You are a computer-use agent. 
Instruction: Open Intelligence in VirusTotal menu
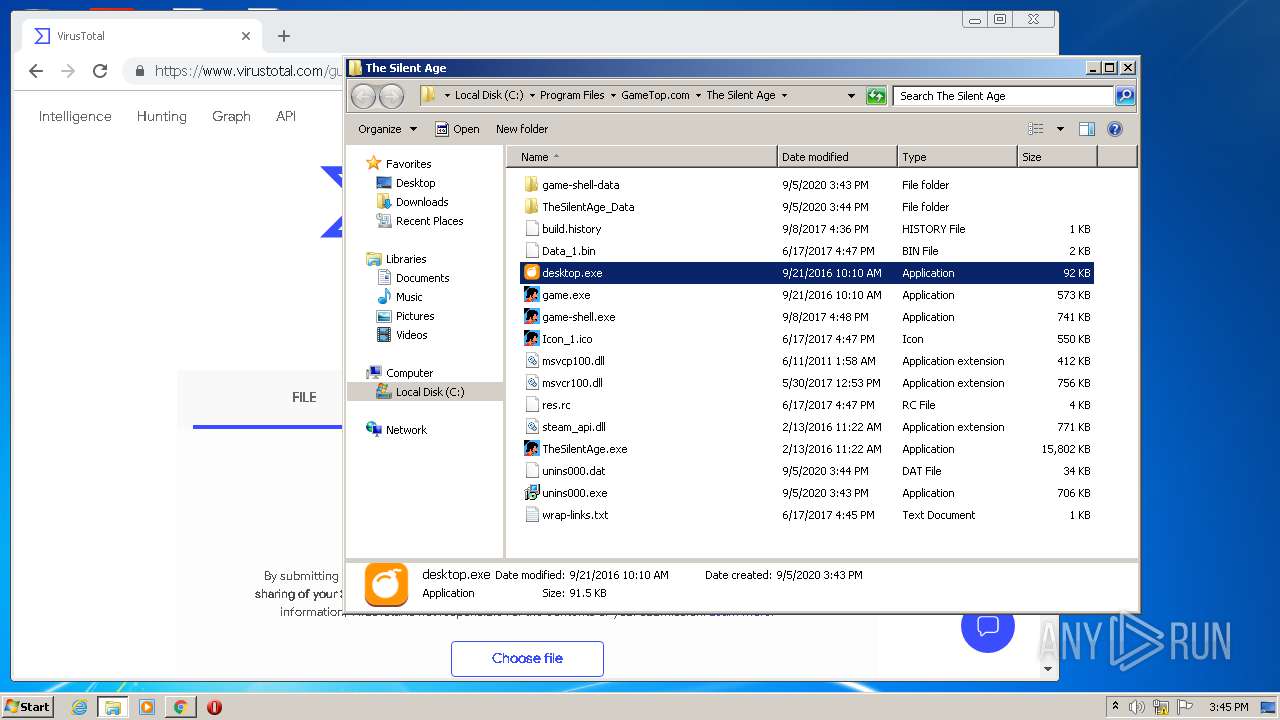point(75,116)
